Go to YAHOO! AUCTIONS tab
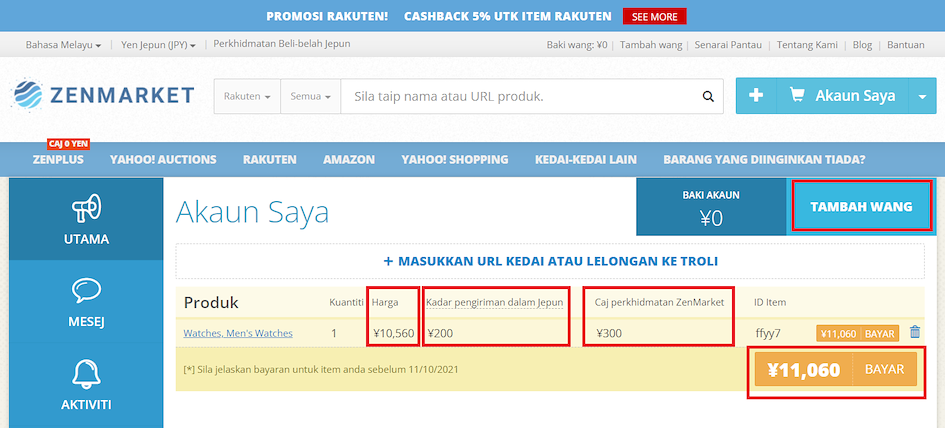This screenshot has width=945, height=428. 163,160
